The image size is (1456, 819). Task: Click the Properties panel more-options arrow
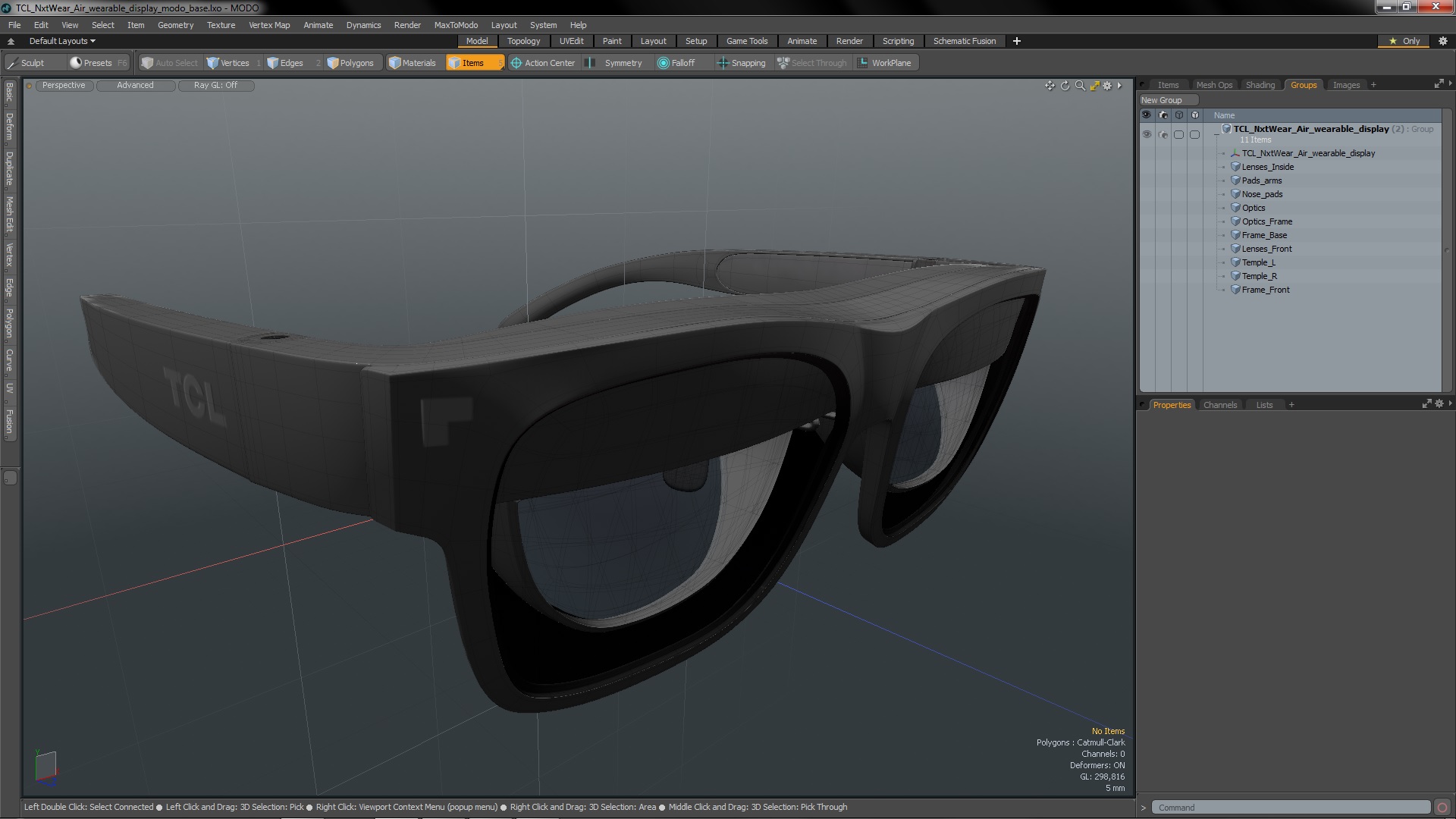[1450, 404]
